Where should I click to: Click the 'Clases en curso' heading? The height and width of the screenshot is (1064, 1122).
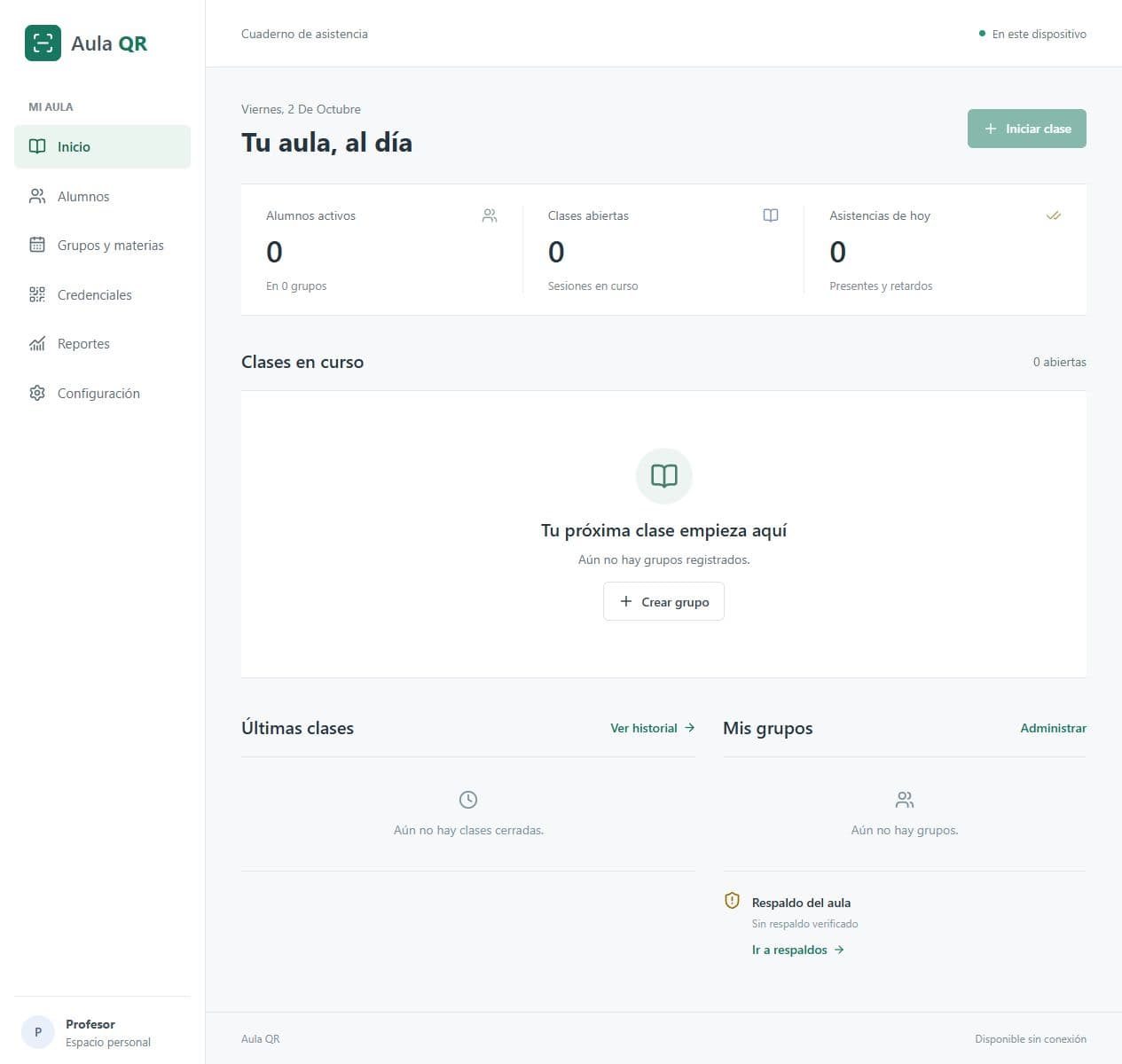tap(302, 362)
